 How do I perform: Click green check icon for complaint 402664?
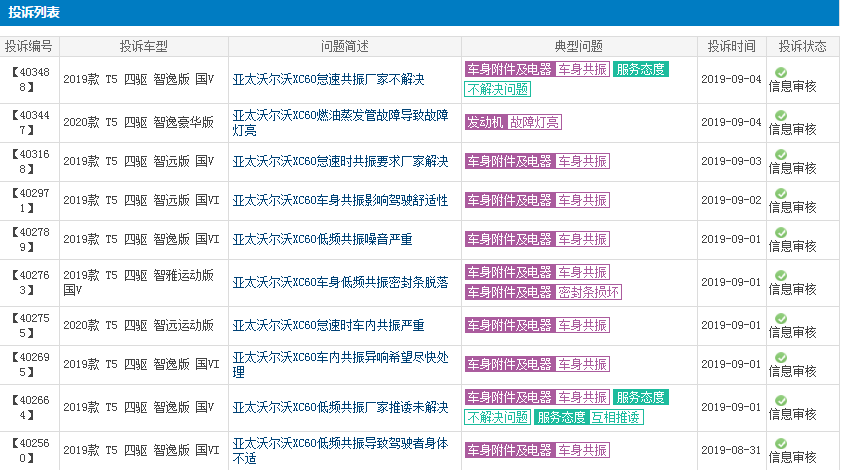[x=781, y=400]
